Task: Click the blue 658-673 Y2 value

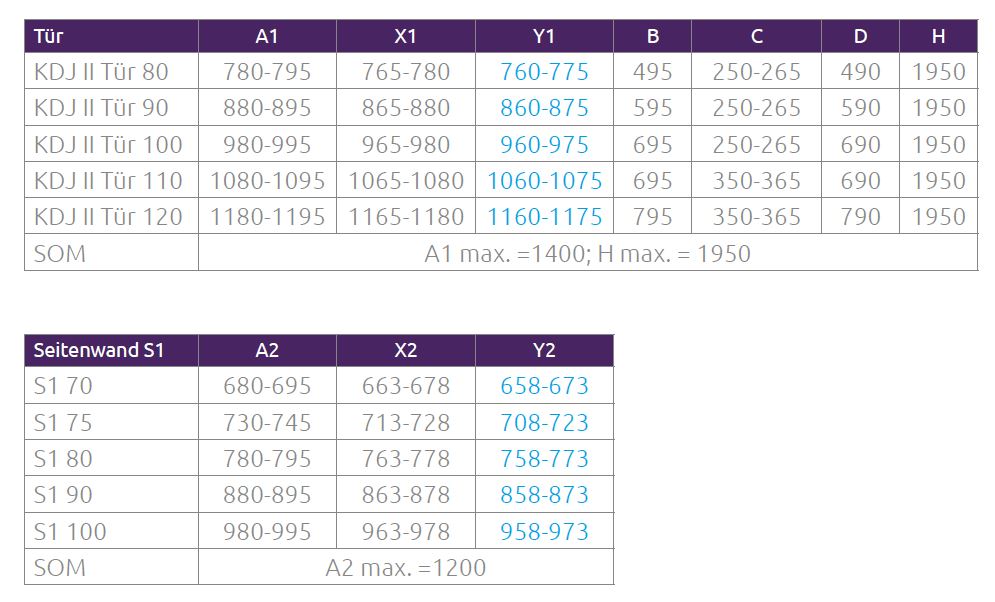Action: pos(544,386)
